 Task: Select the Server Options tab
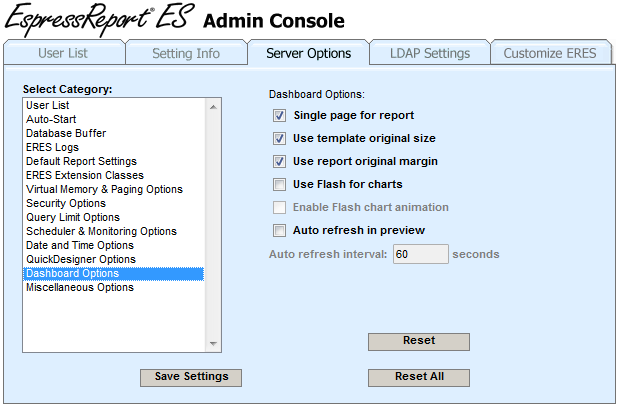(x=308, y=53)
